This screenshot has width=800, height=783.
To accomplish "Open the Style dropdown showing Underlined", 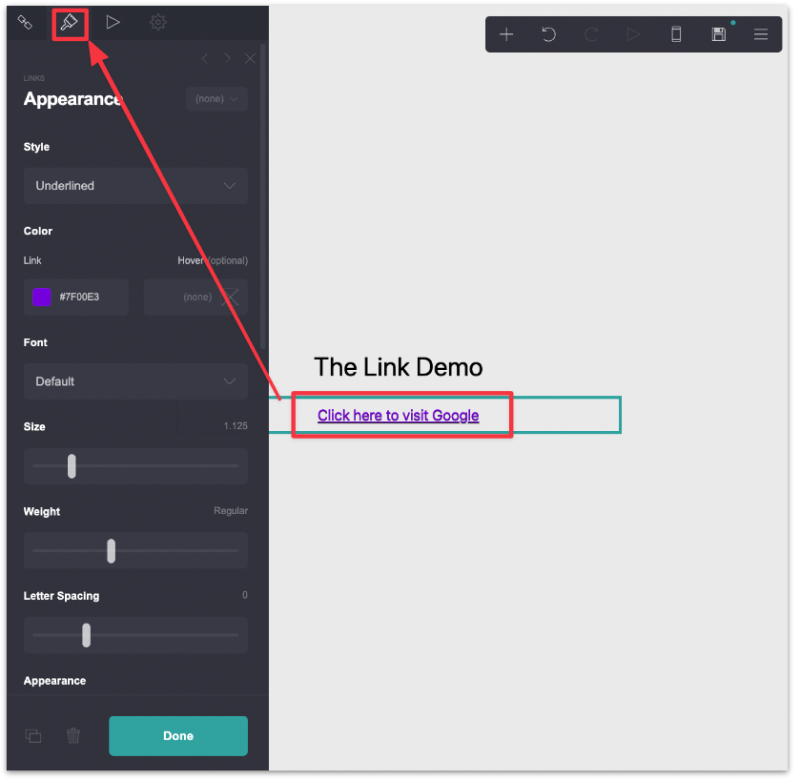I will click(135, 185).
